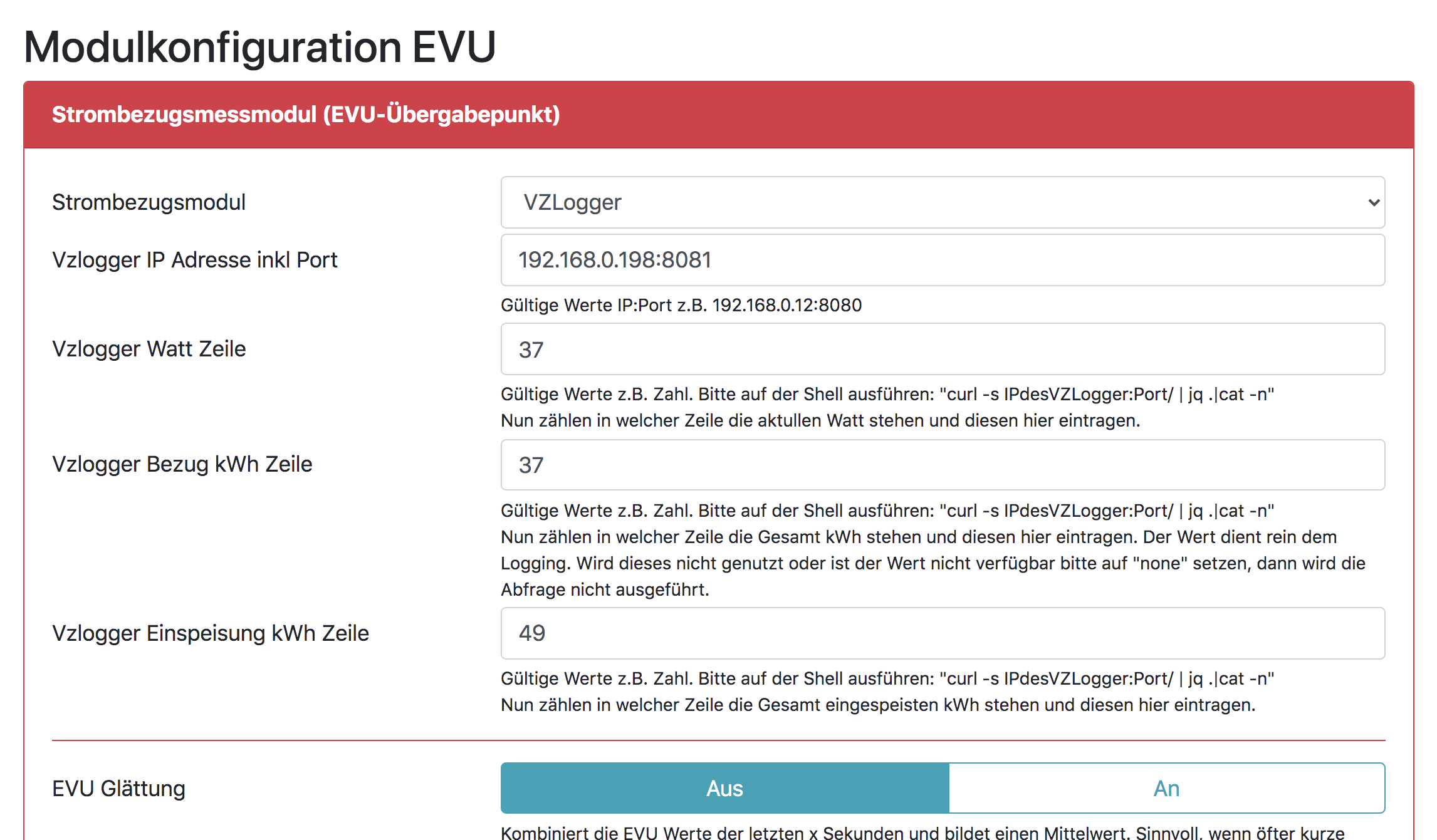The width and height of the screenshot is (1437, 840).
Task: Click the Einspeisung kWh Zeile field showing 49
Action: [x=942, y=633]
